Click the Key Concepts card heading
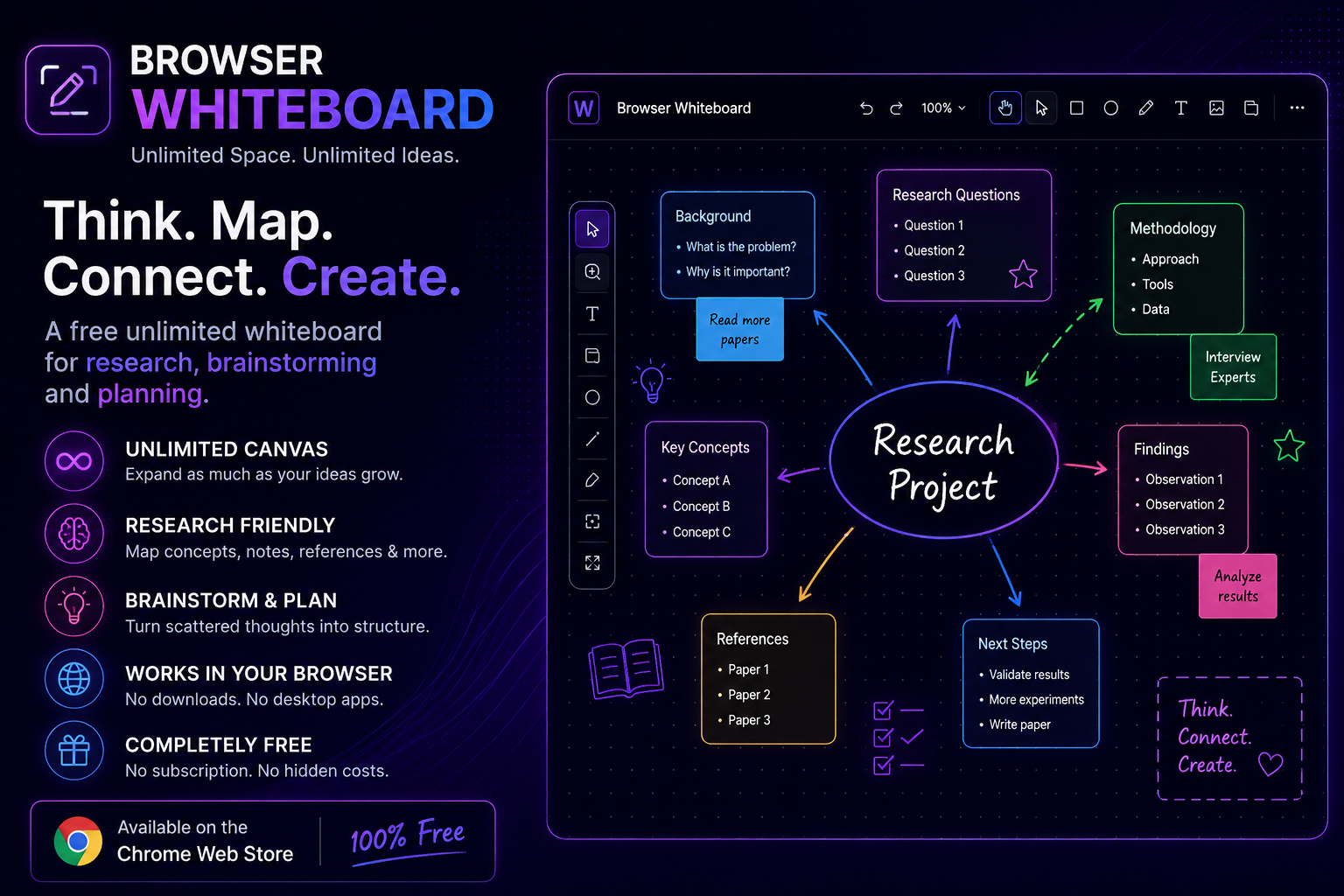 [705, 447]
